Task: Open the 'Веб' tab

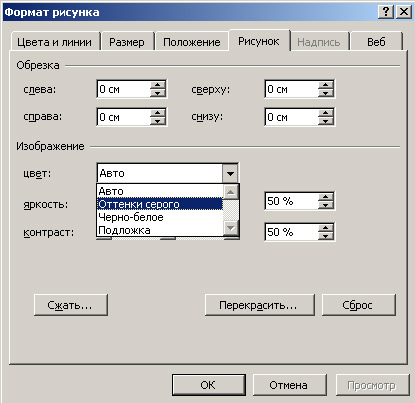Action: click(376, 42)
